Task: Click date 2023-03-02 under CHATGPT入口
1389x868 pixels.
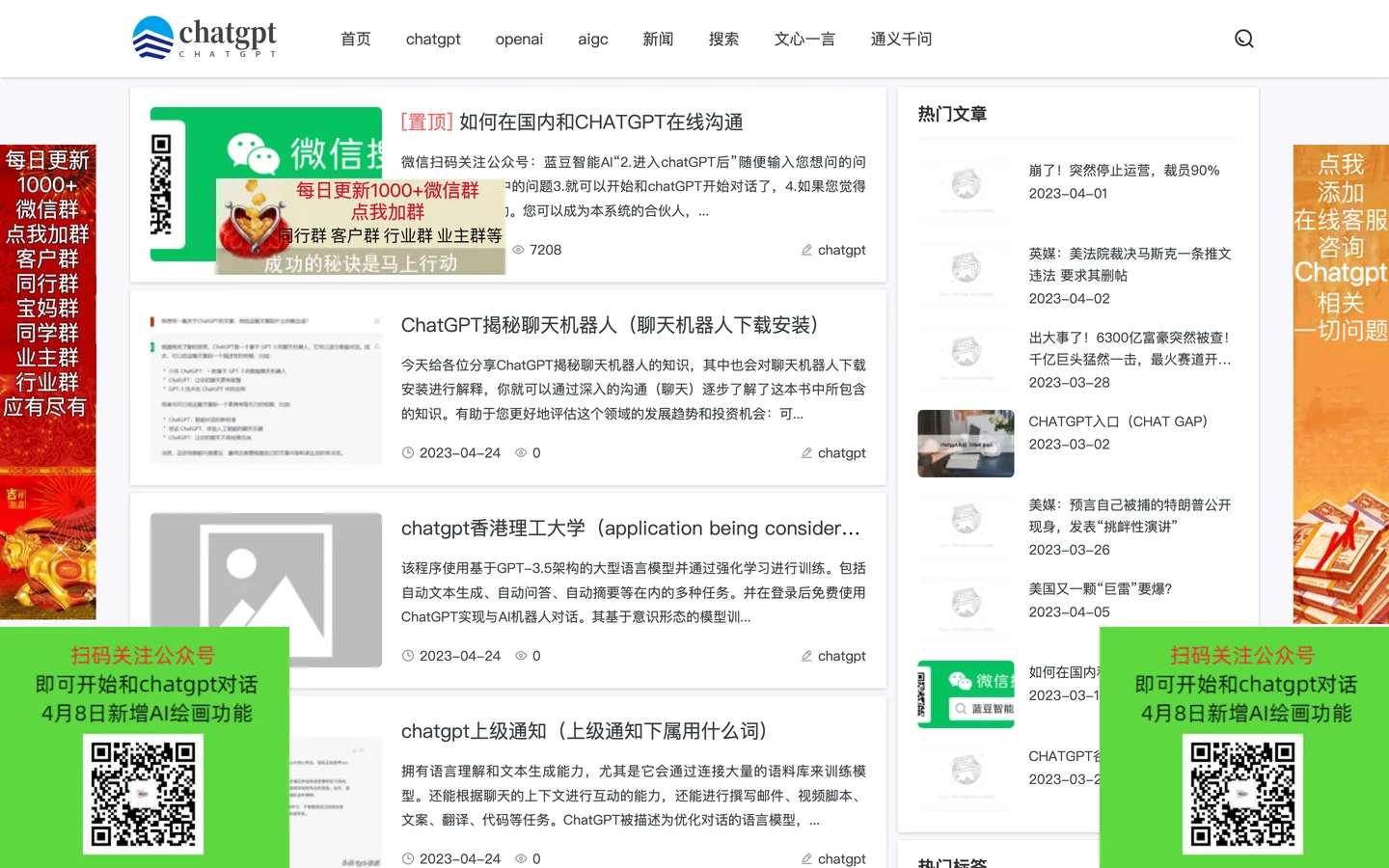Action: [1069, 445]
